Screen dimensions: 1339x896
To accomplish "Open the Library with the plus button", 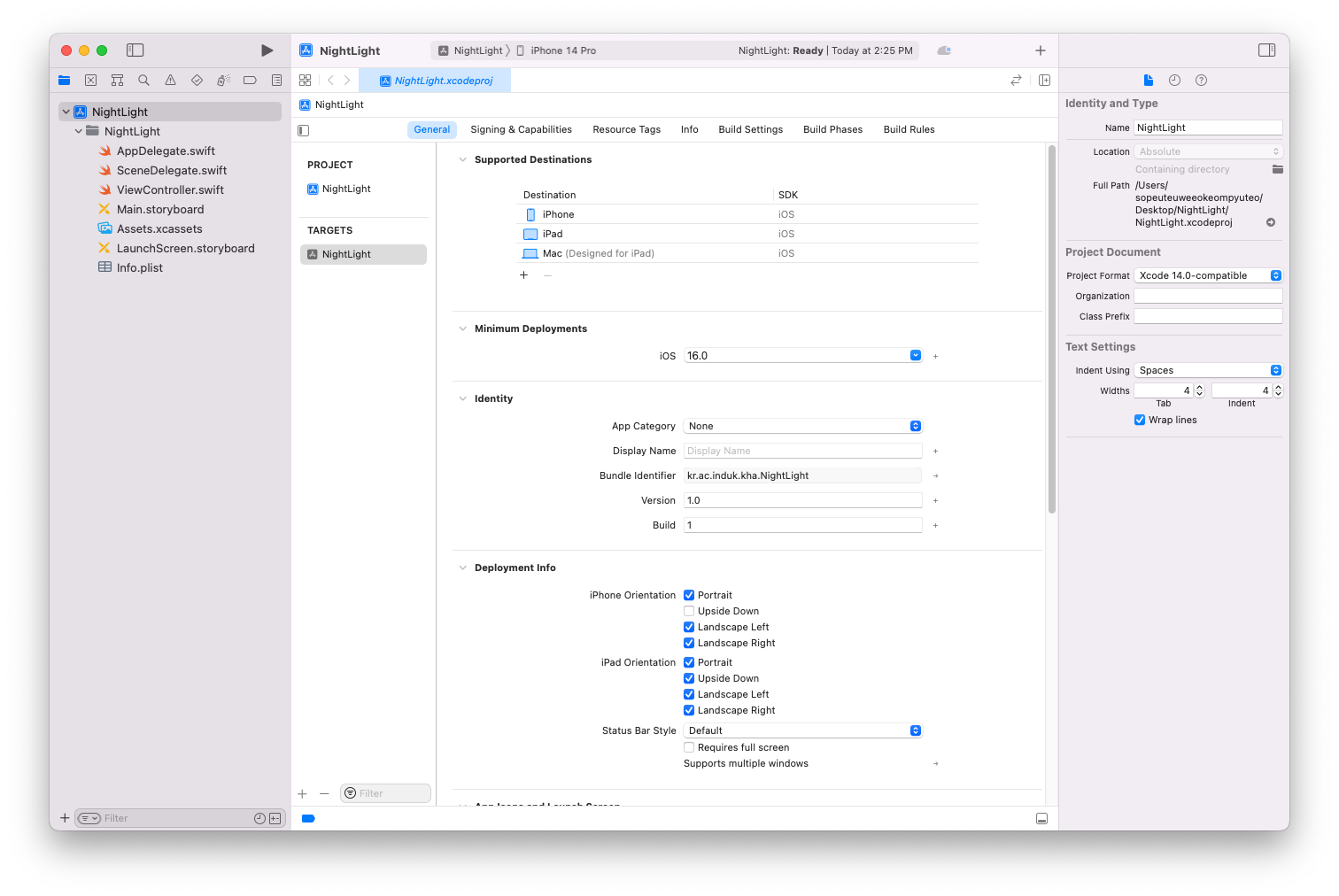I will click(x=1041, y=50).
